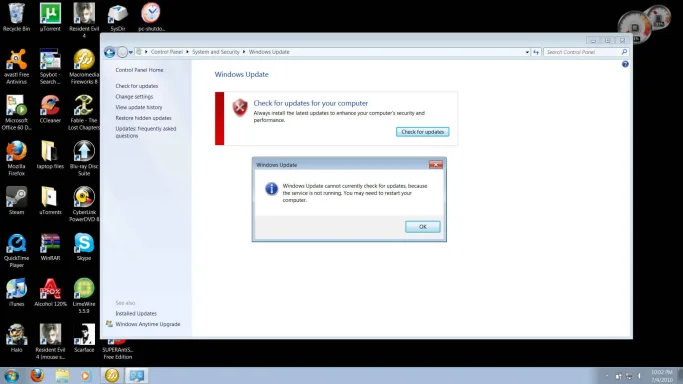
Task: Open Change settings in sidebar
Action: click(x=134, y=97)
